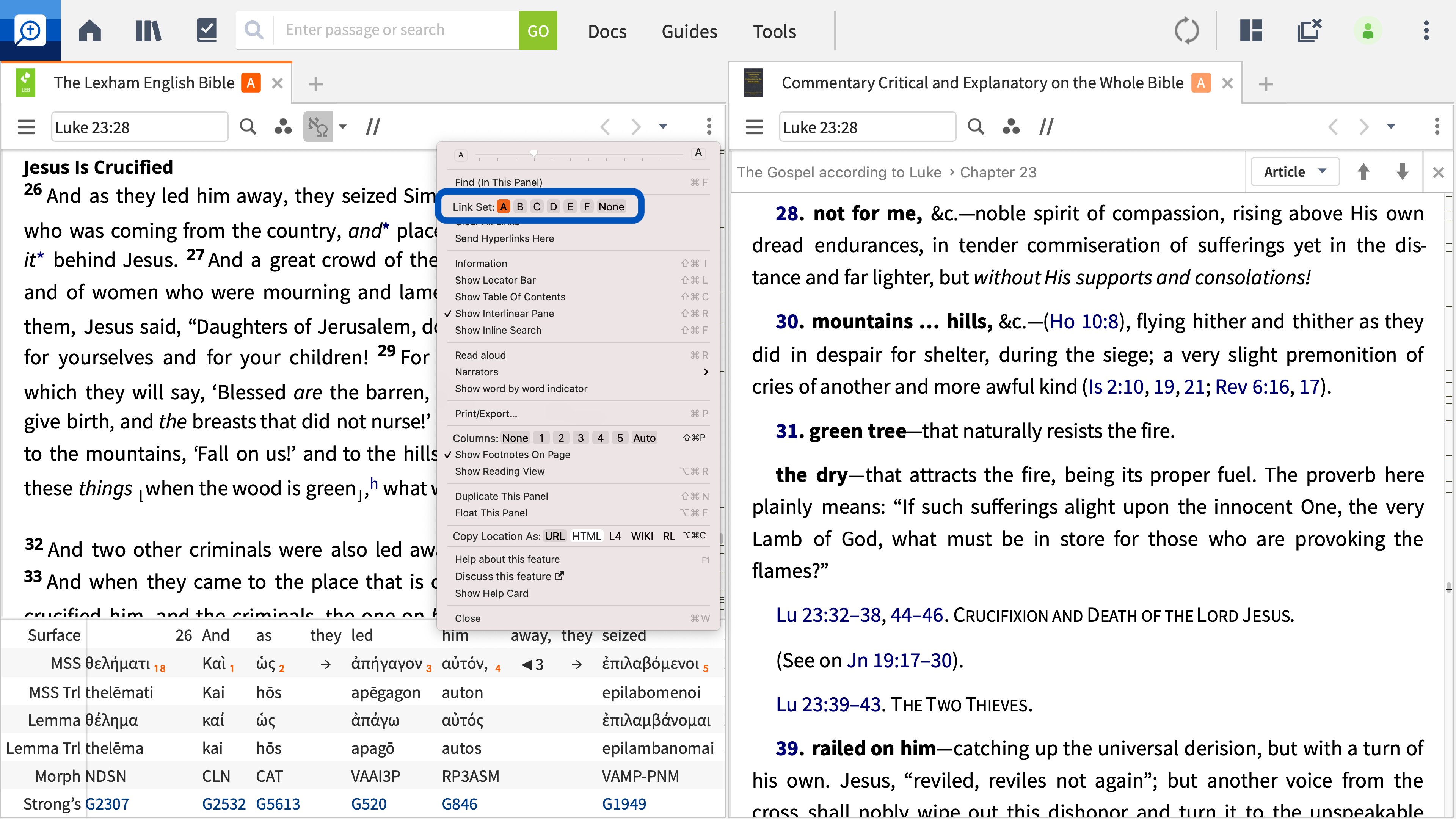Image resolution: width=1456 pixels, height=819 pixels.
Task: Open Lexham Bible panel hamburger menu
Action: click(x=26, y=127)
